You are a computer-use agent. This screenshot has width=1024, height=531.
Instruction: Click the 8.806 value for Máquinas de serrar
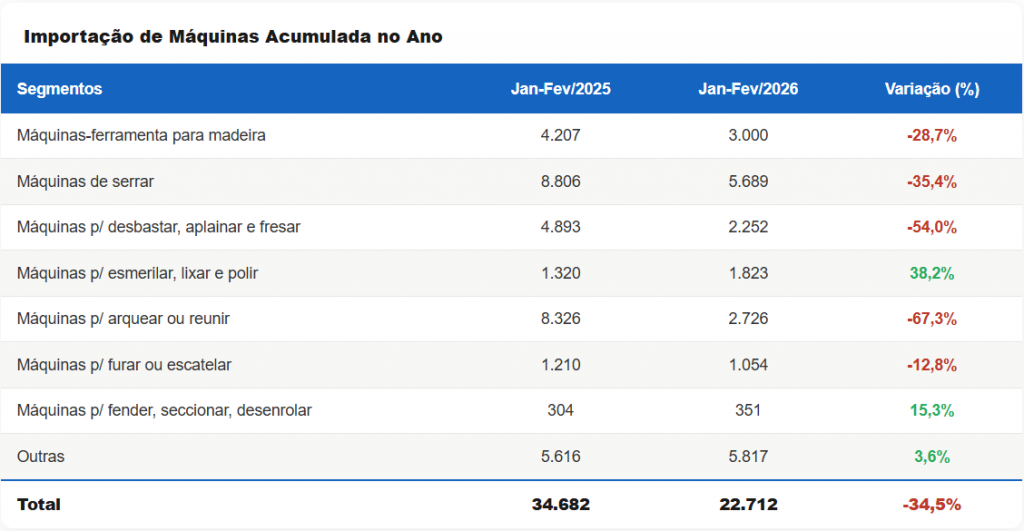click(560, 181)
